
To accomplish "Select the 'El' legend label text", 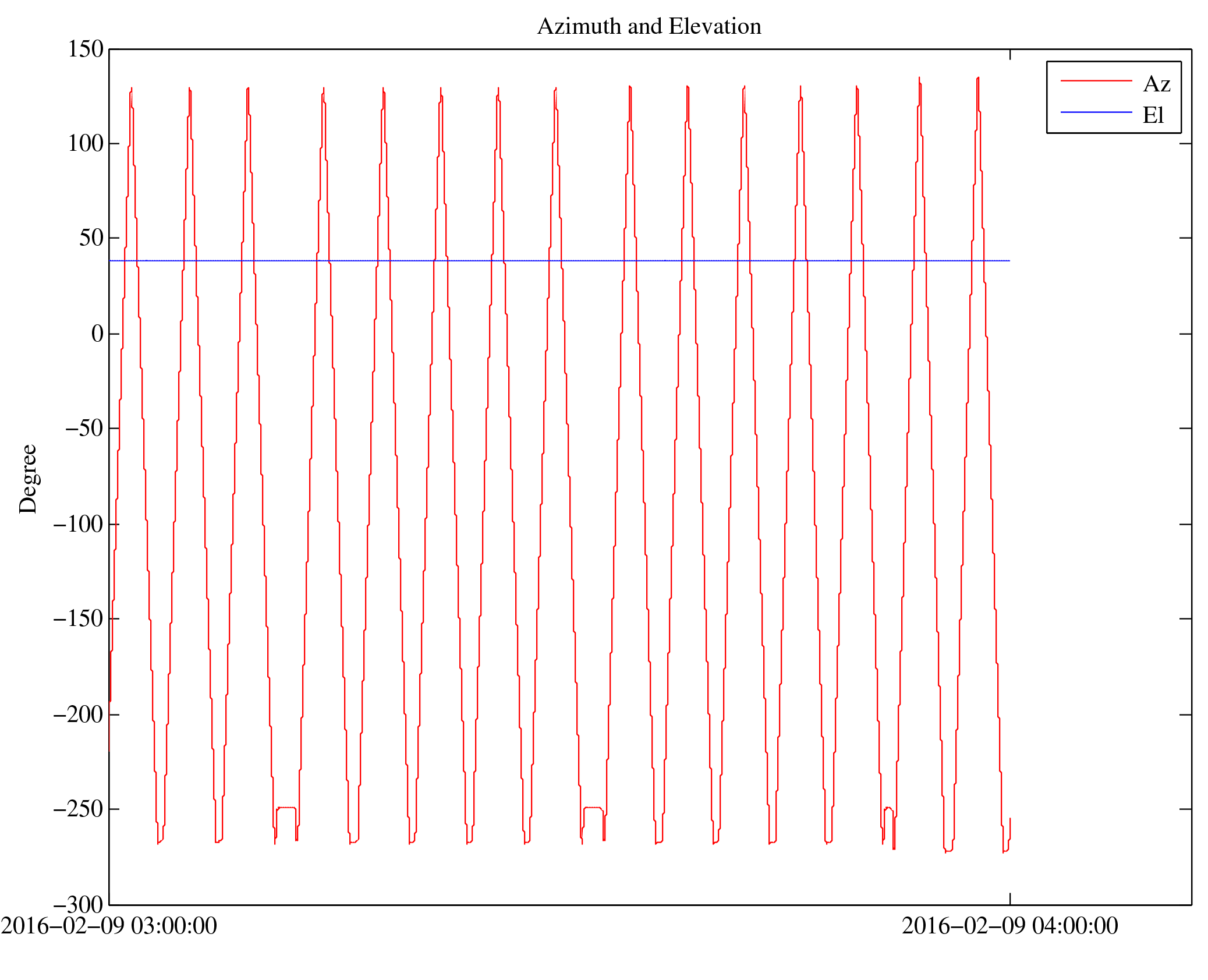I will [x=1153, y=115].
